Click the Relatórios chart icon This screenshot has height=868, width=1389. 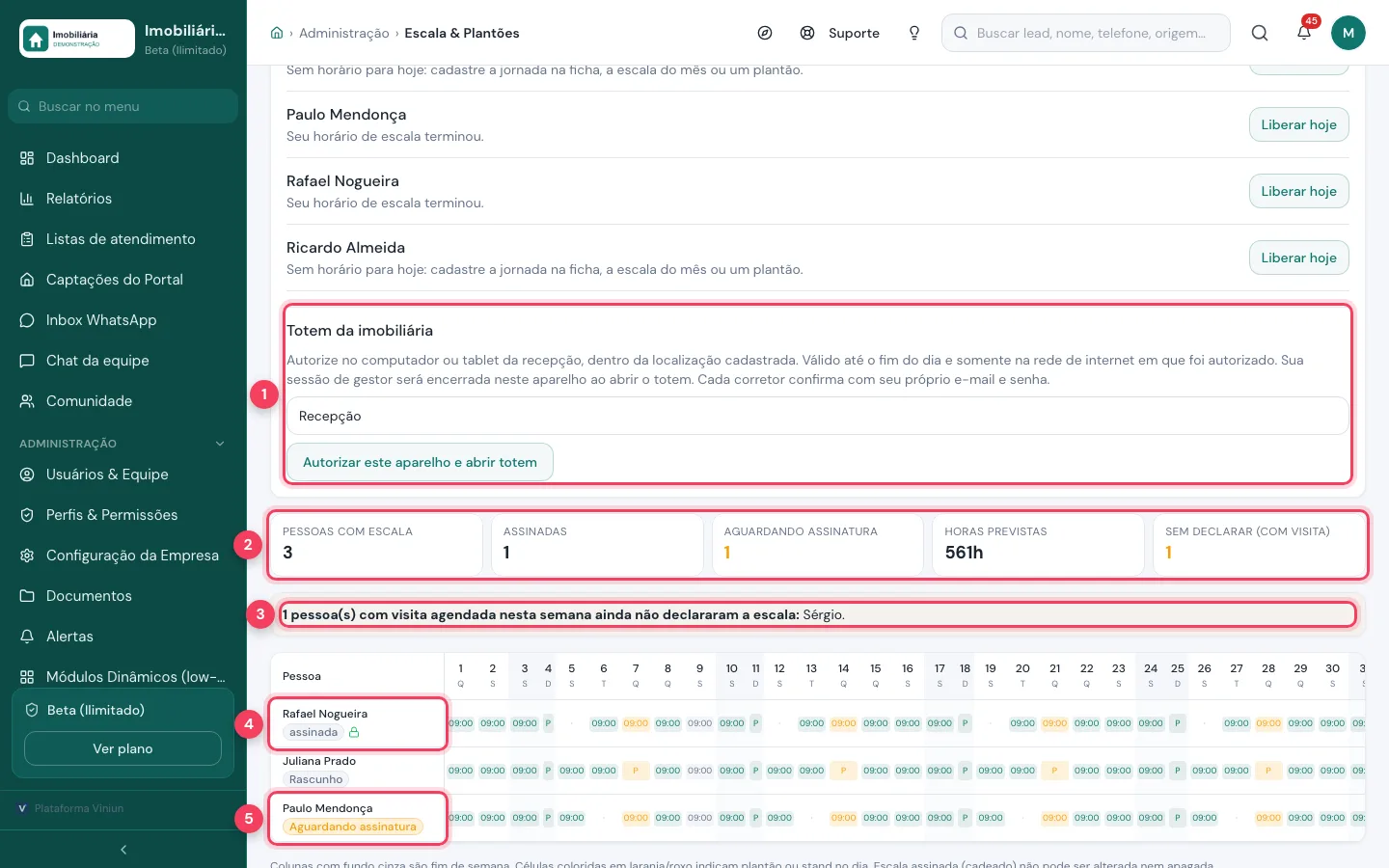pos(27,199)
